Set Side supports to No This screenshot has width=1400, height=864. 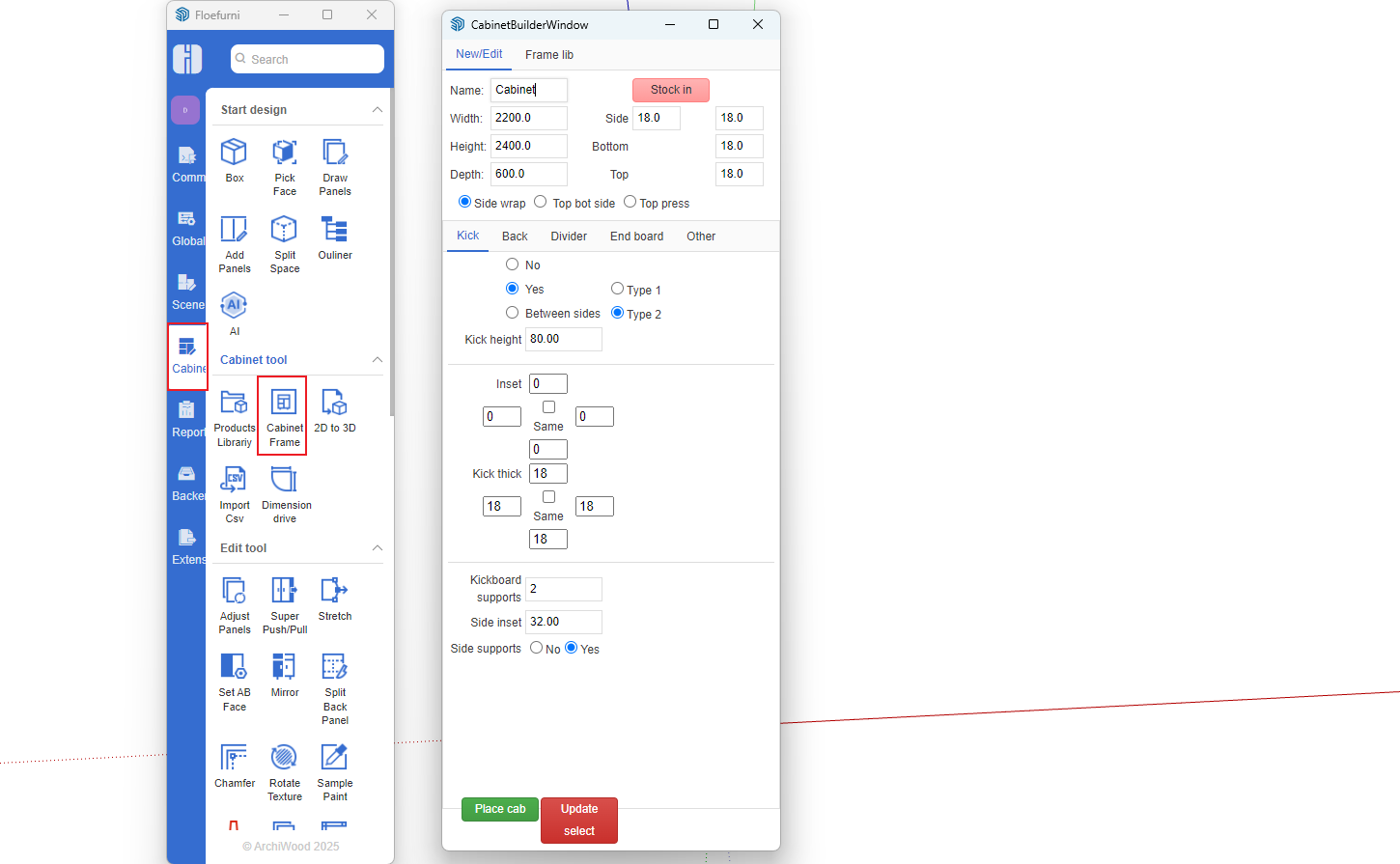pyautogui.click(x=536, y=648)
